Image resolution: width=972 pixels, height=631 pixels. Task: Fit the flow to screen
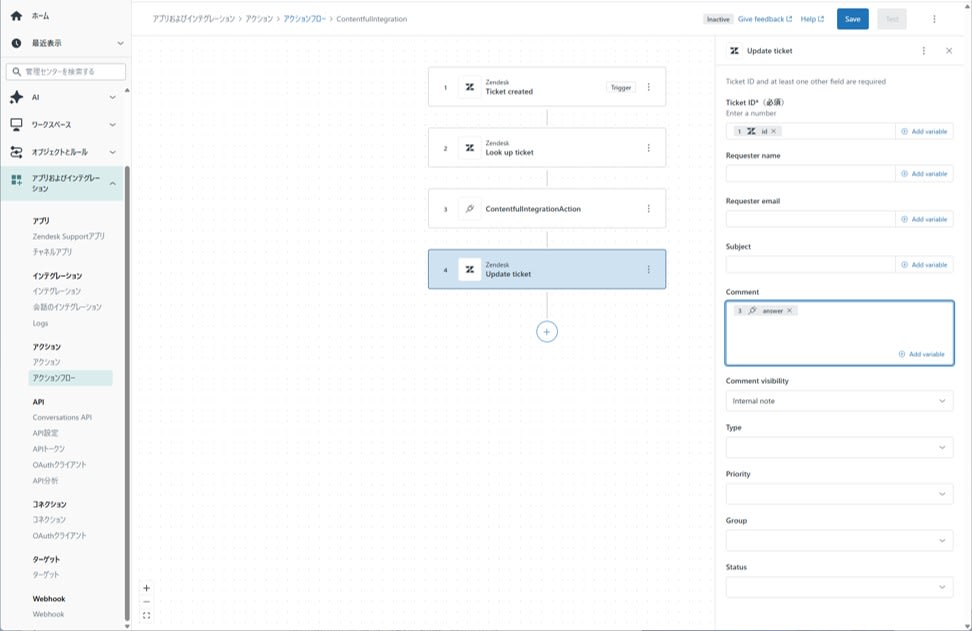click(x=147, y=616)
